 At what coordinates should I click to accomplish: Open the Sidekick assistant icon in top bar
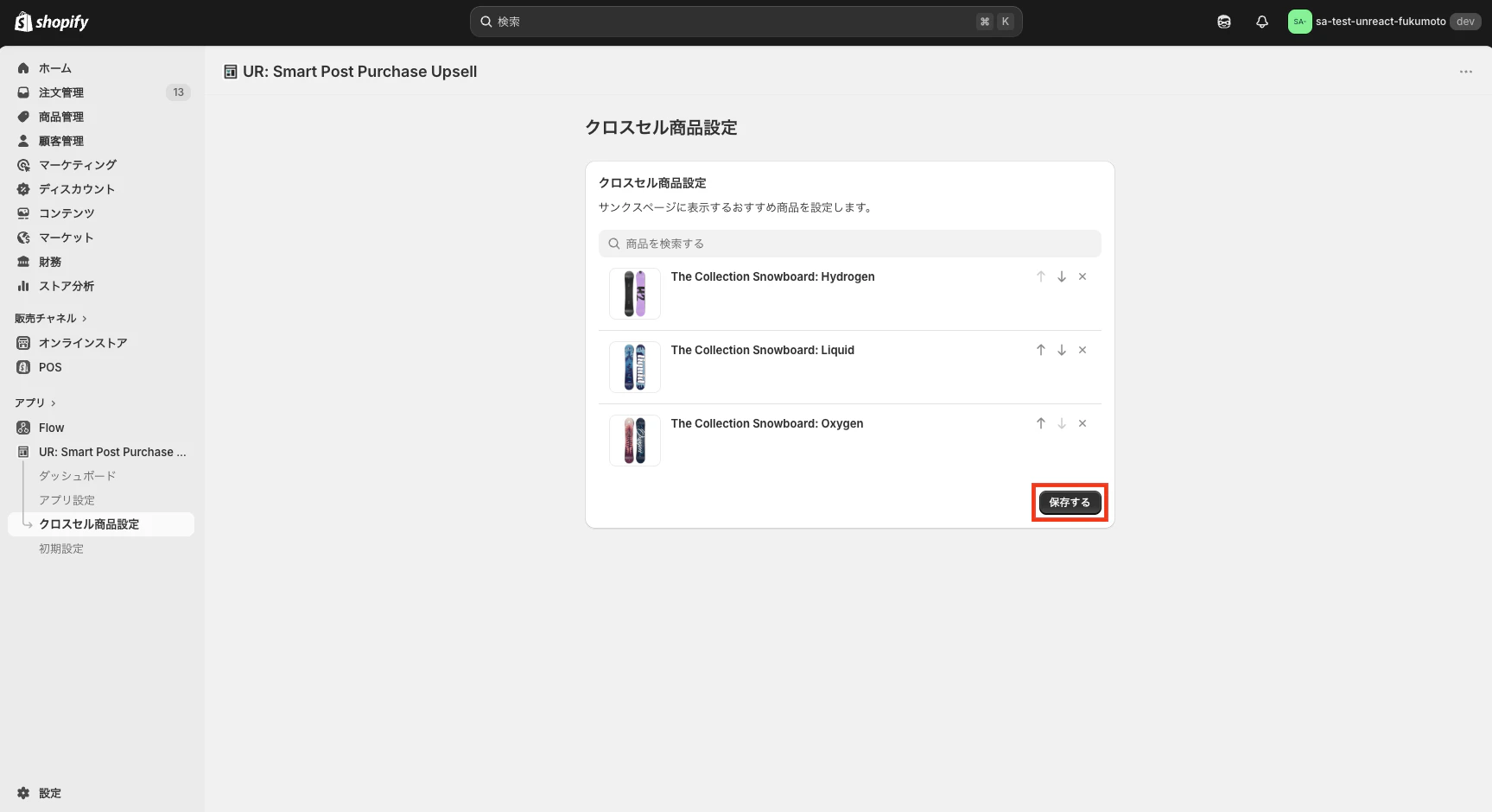[x=1224, y=22]
